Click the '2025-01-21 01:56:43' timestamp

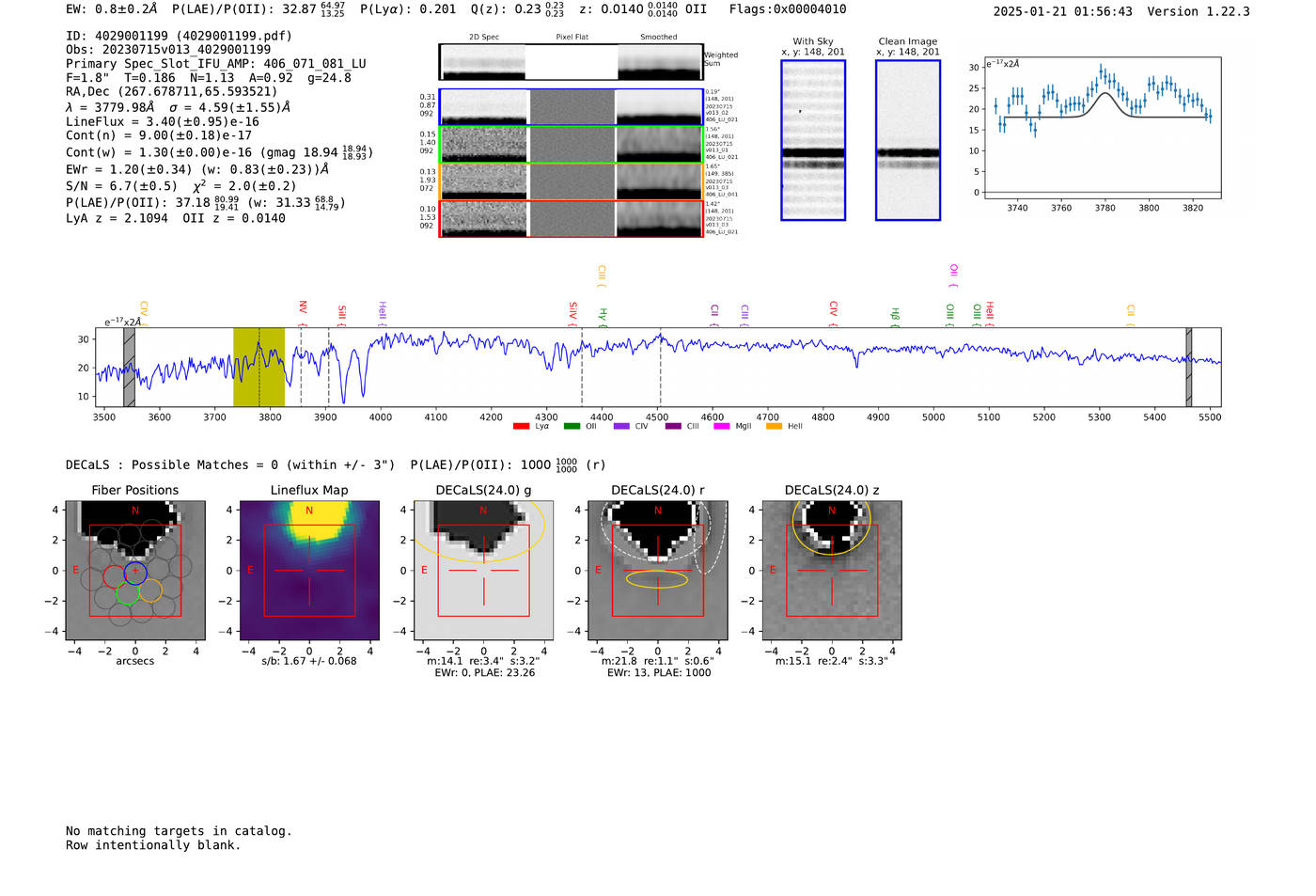(1063, 11)
